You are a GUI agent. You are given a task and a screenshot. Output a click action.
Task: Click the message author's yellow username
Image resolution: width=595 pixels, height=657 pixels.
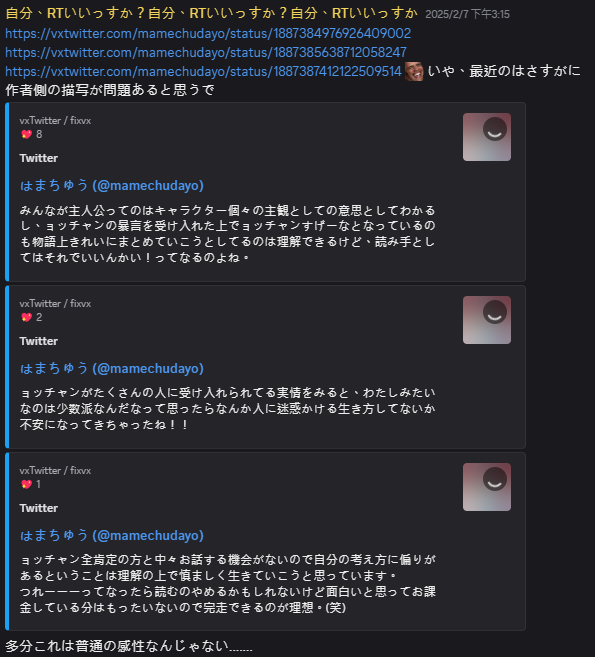211,13
